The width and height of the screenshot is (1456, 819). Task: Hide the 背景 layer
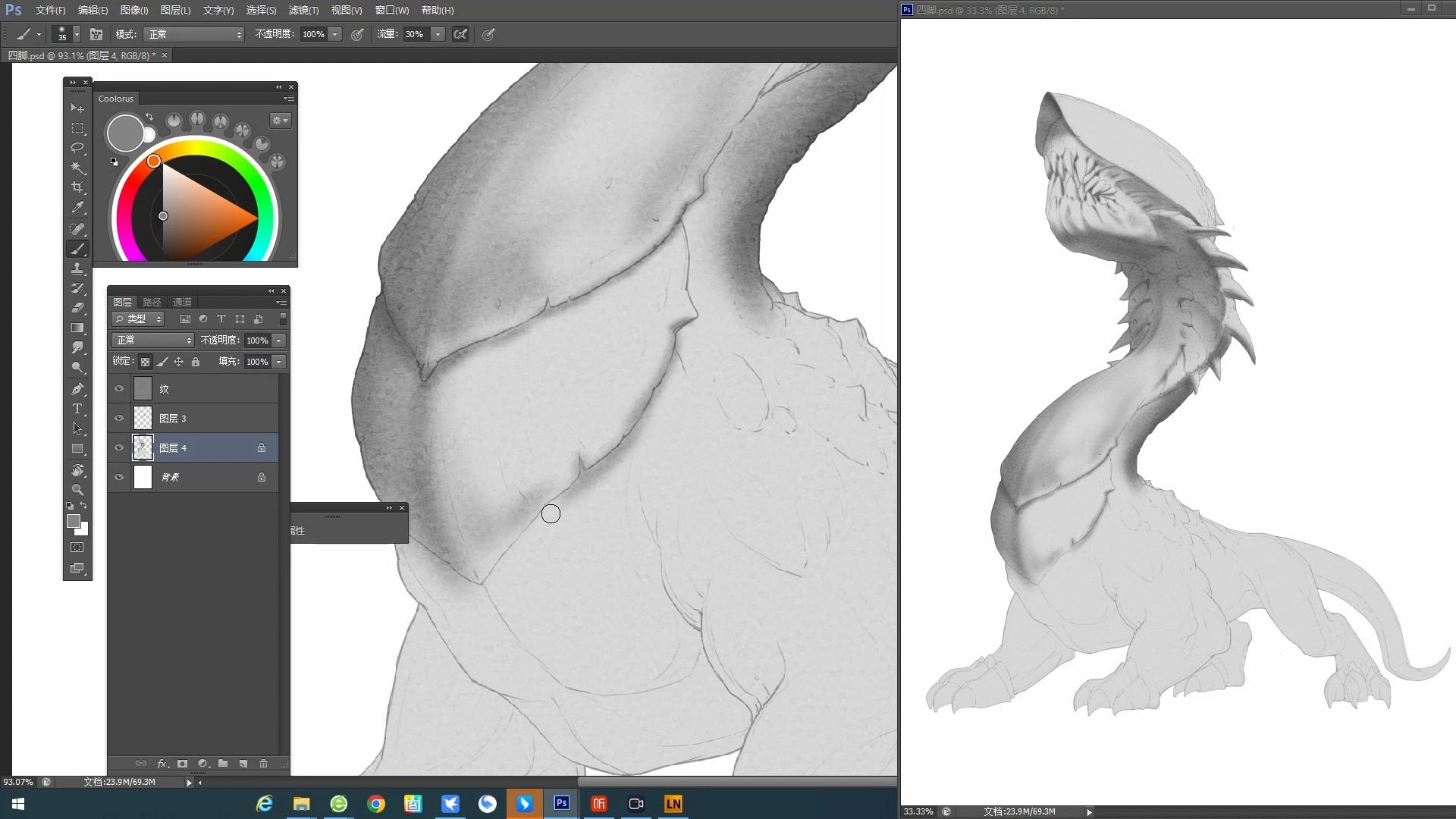[x=119, y=477]
